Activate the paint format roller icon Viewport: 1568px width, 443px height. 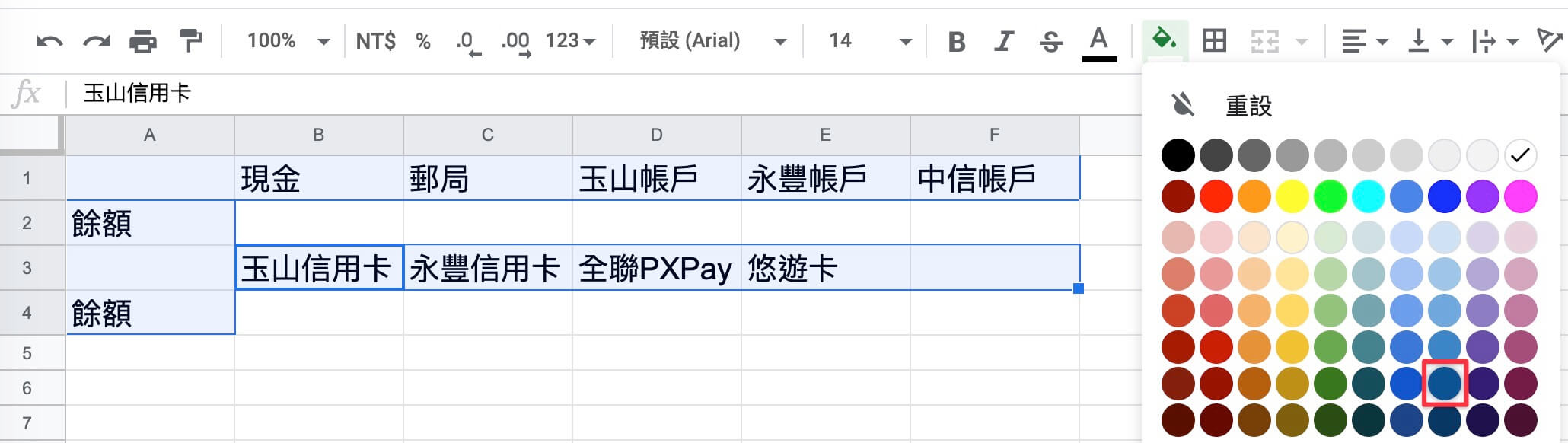190,41
